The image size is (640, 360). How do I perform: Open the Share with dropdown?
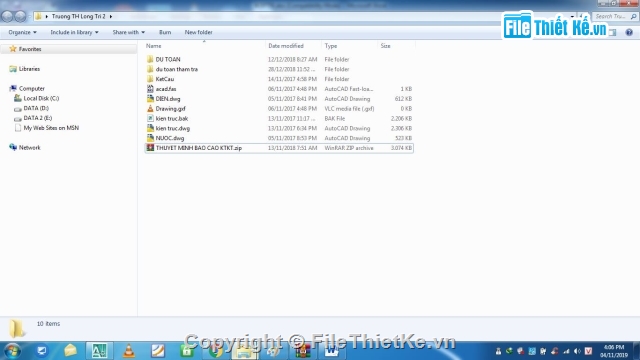tap(129, 32)
